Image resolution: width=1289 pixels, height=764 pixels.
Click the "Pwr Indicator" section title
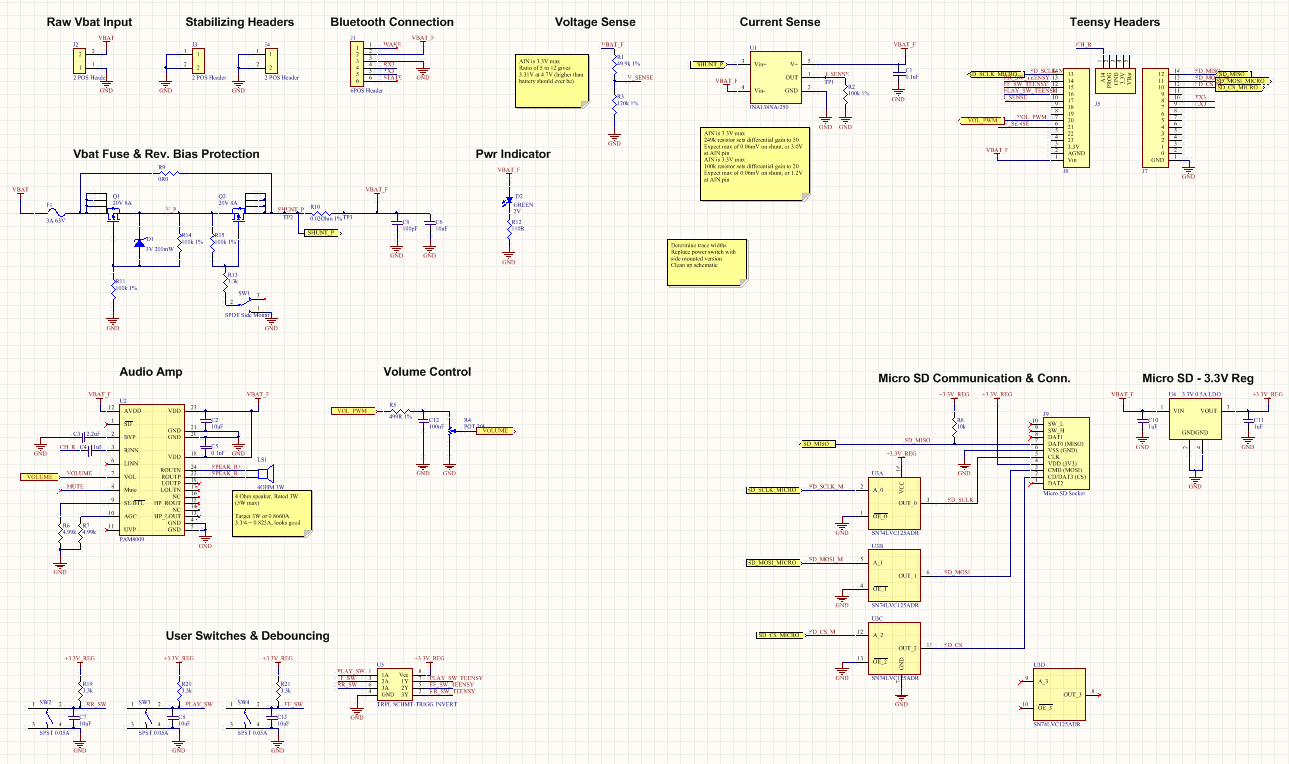point(513,154)
